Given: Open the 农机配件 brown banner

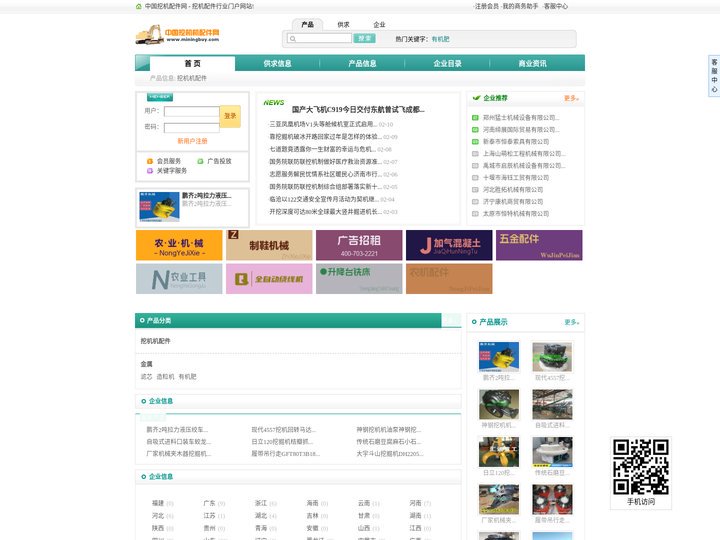Looking at the screenshot, I should (x=449, y=279).
